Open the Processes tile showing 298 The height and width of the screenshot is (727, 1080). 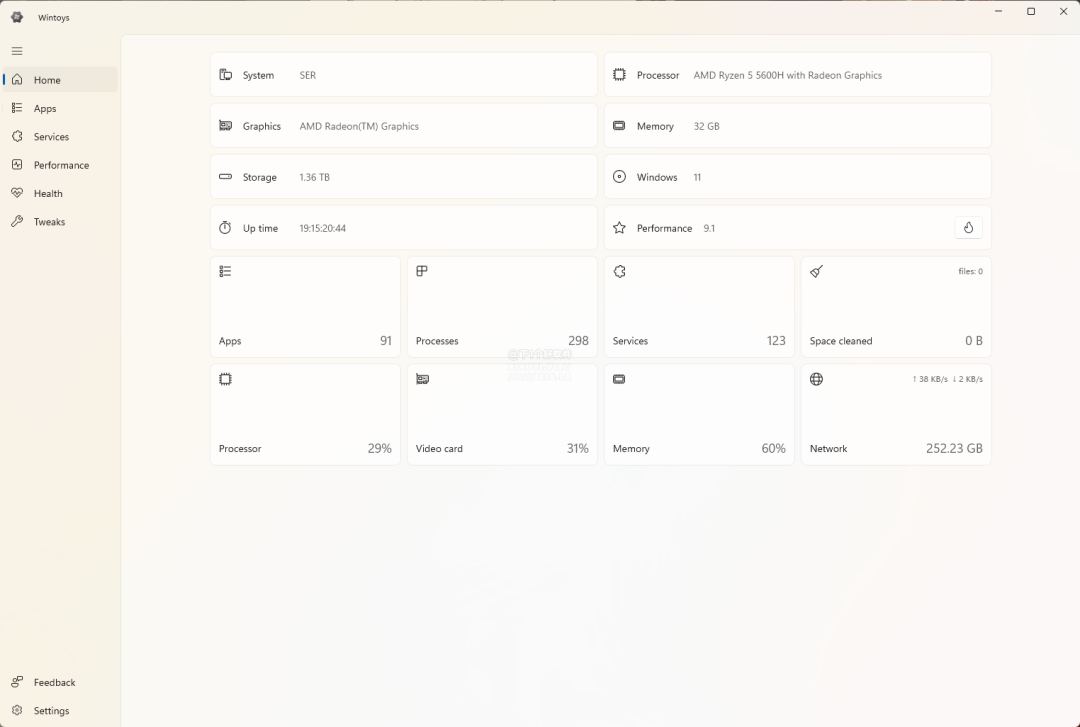(x=502, y=307)
